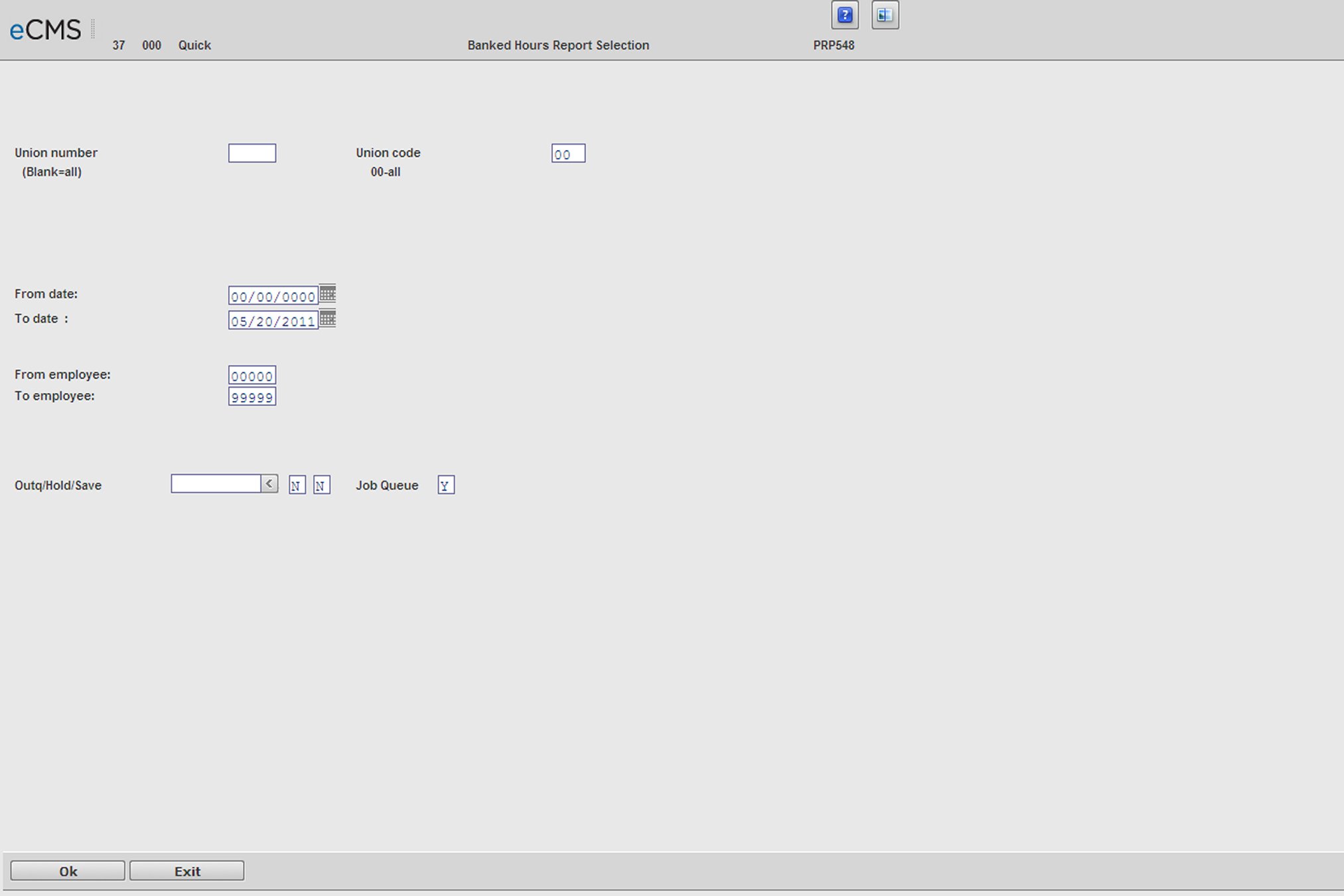1344x896 pixels.
Task: Click the Banked Hours Report Selection title
Action: pos(558,45)
